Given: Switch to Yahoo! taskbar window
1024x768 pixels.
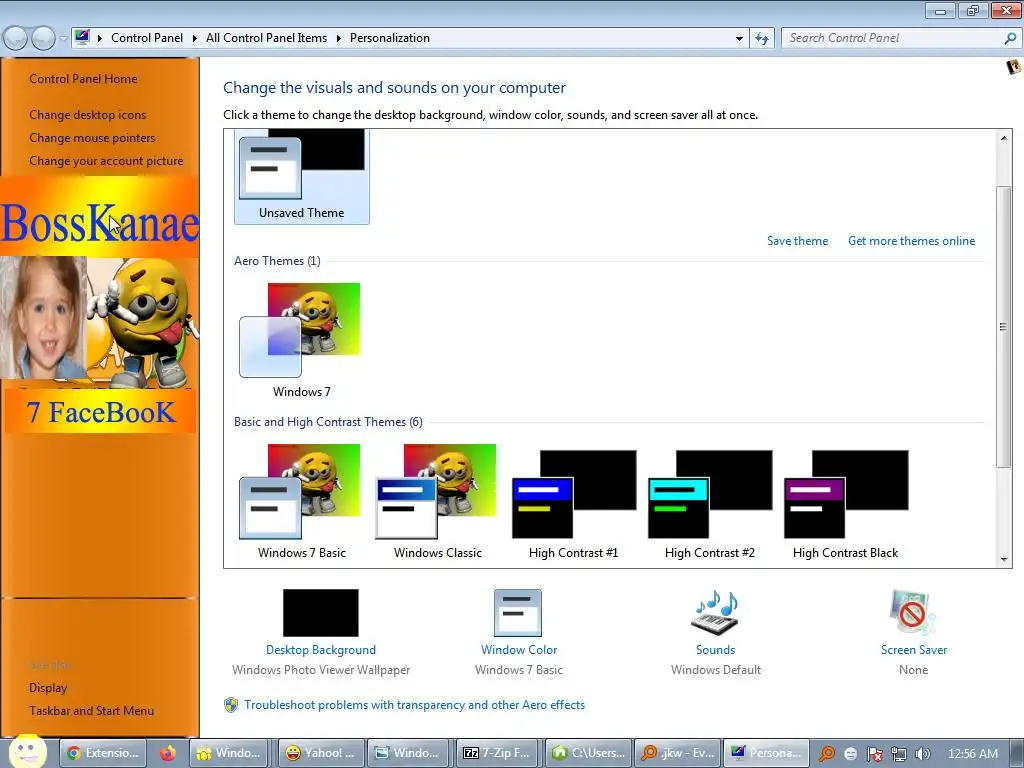Looking at the screenshot, I should 321,753.
